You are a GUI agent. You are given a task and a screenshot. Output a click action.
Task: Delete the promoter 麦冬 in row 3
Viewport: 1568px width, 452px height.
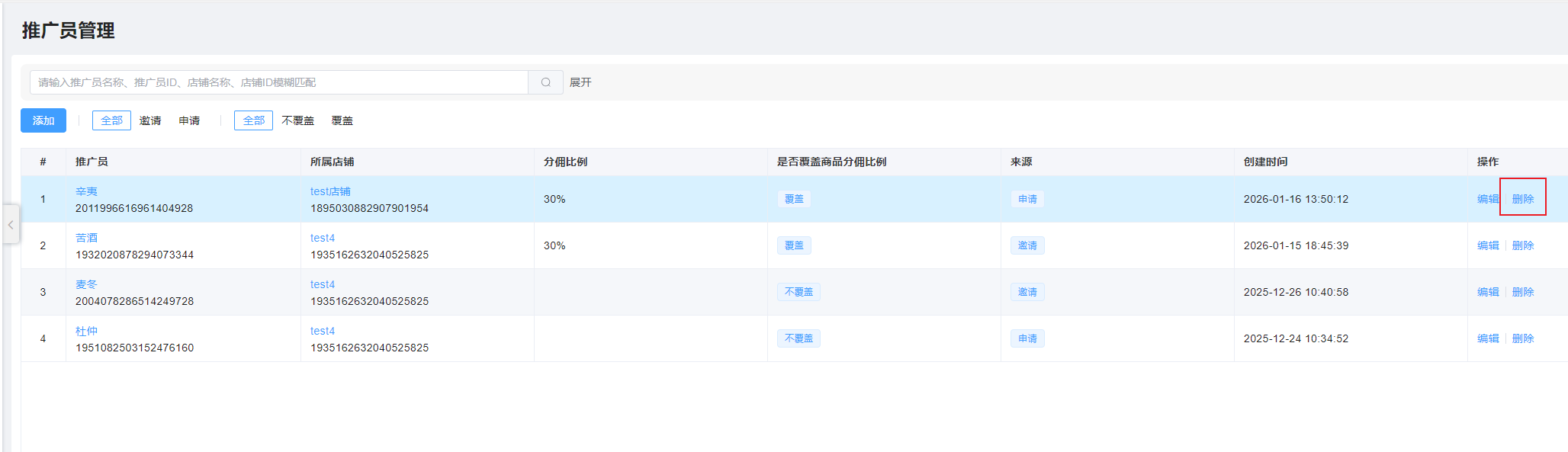click(x=1522, y=292)
